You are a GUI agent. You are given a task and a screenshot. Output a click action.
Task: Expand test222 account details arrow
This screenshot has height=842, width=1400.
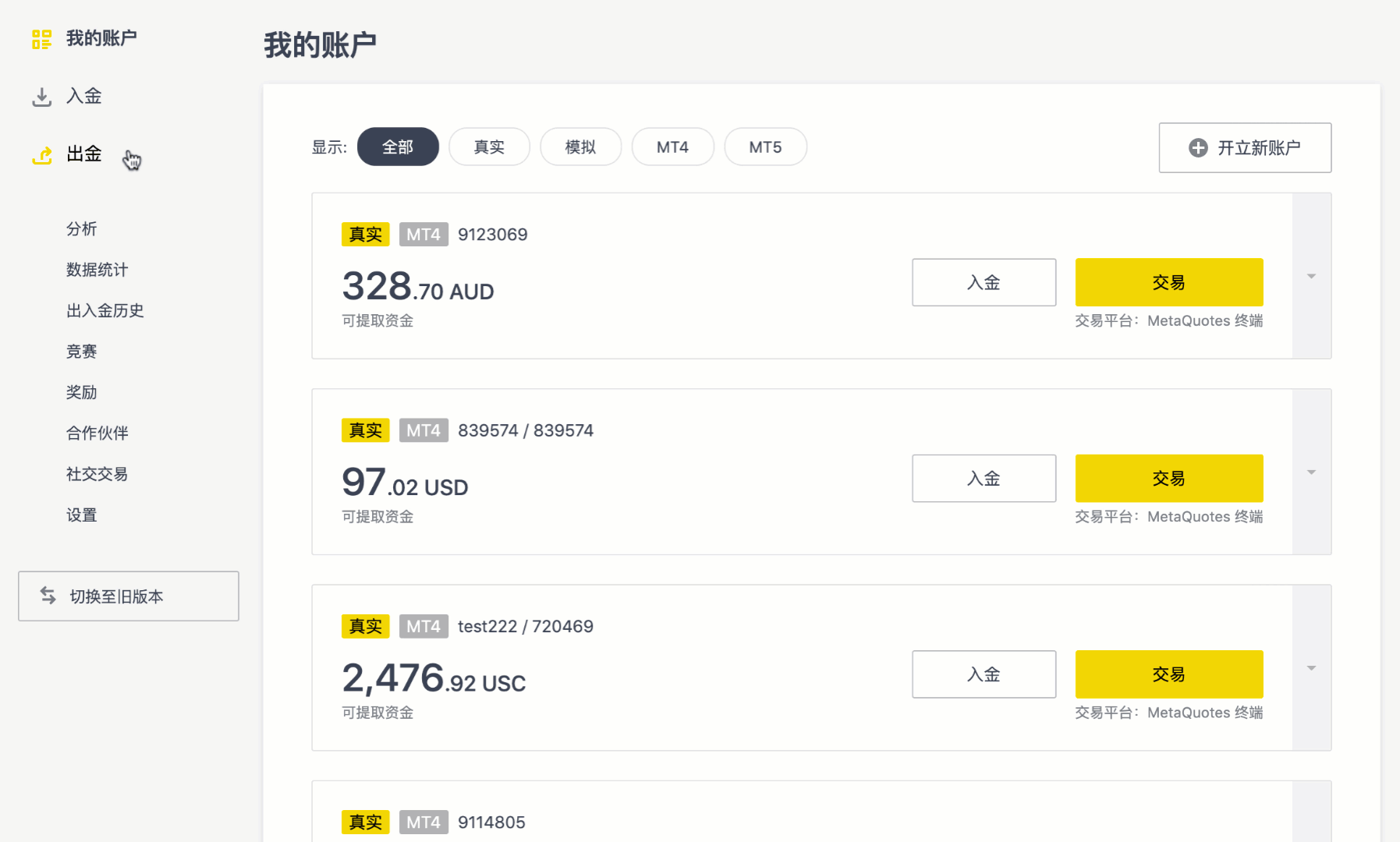click(x=1311, y=668)
